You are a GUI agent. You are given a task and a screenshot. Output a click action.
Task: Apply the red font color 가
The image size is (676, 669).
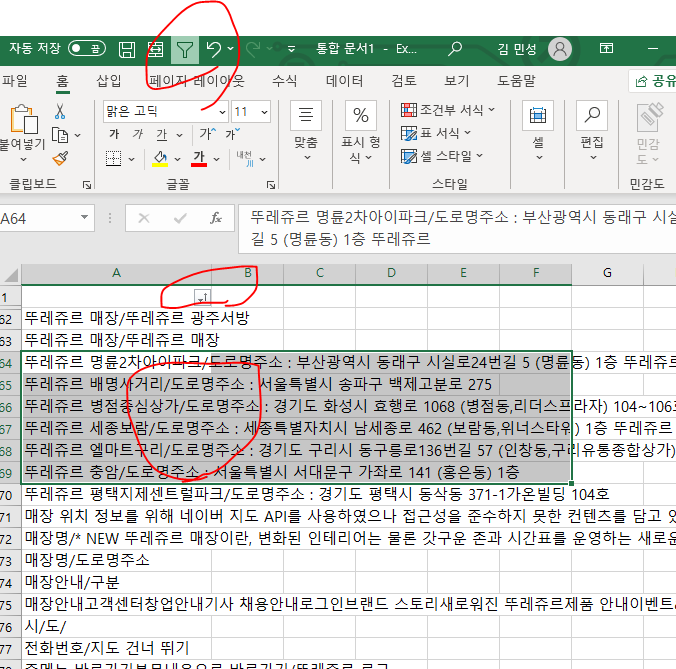click(199, 158)
